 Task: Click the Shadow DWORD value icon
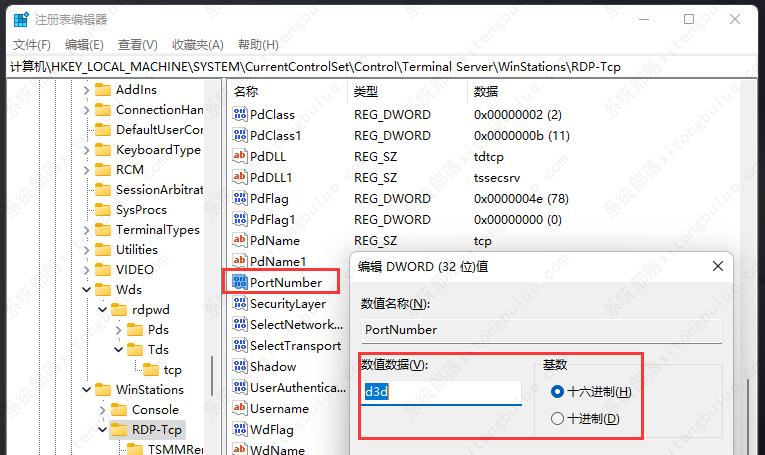[239, 366]
